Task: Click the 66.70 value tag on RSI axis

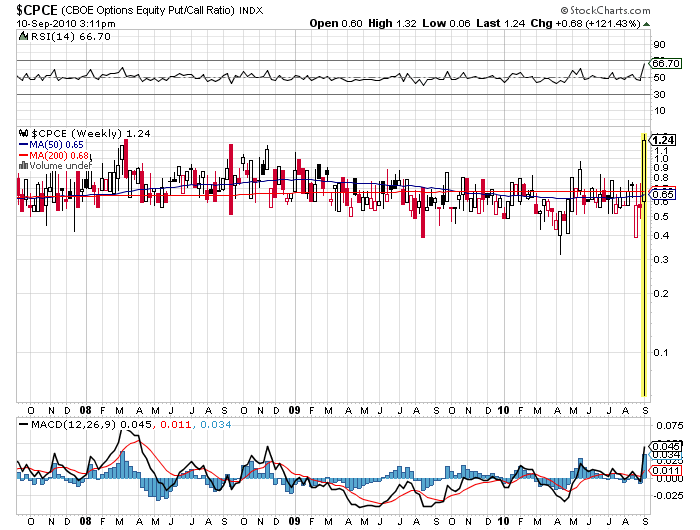Action: click(x=666, y=63)
